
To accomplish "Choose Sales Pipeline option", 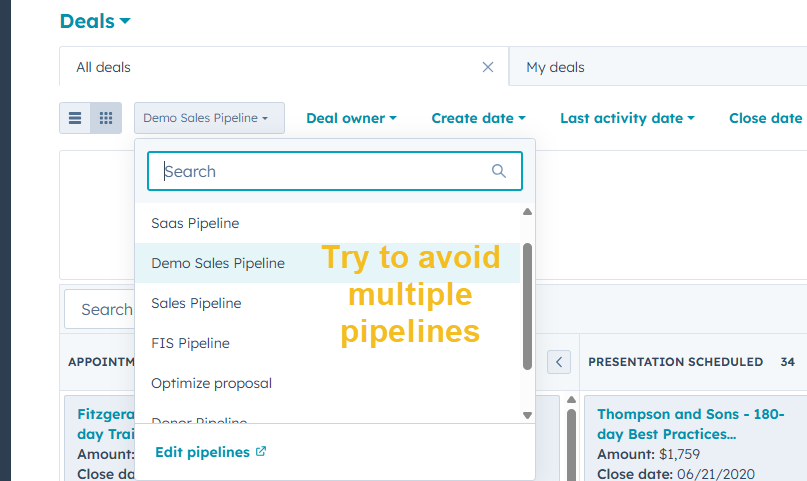I will pyautogui.click(x=196, y=303).
